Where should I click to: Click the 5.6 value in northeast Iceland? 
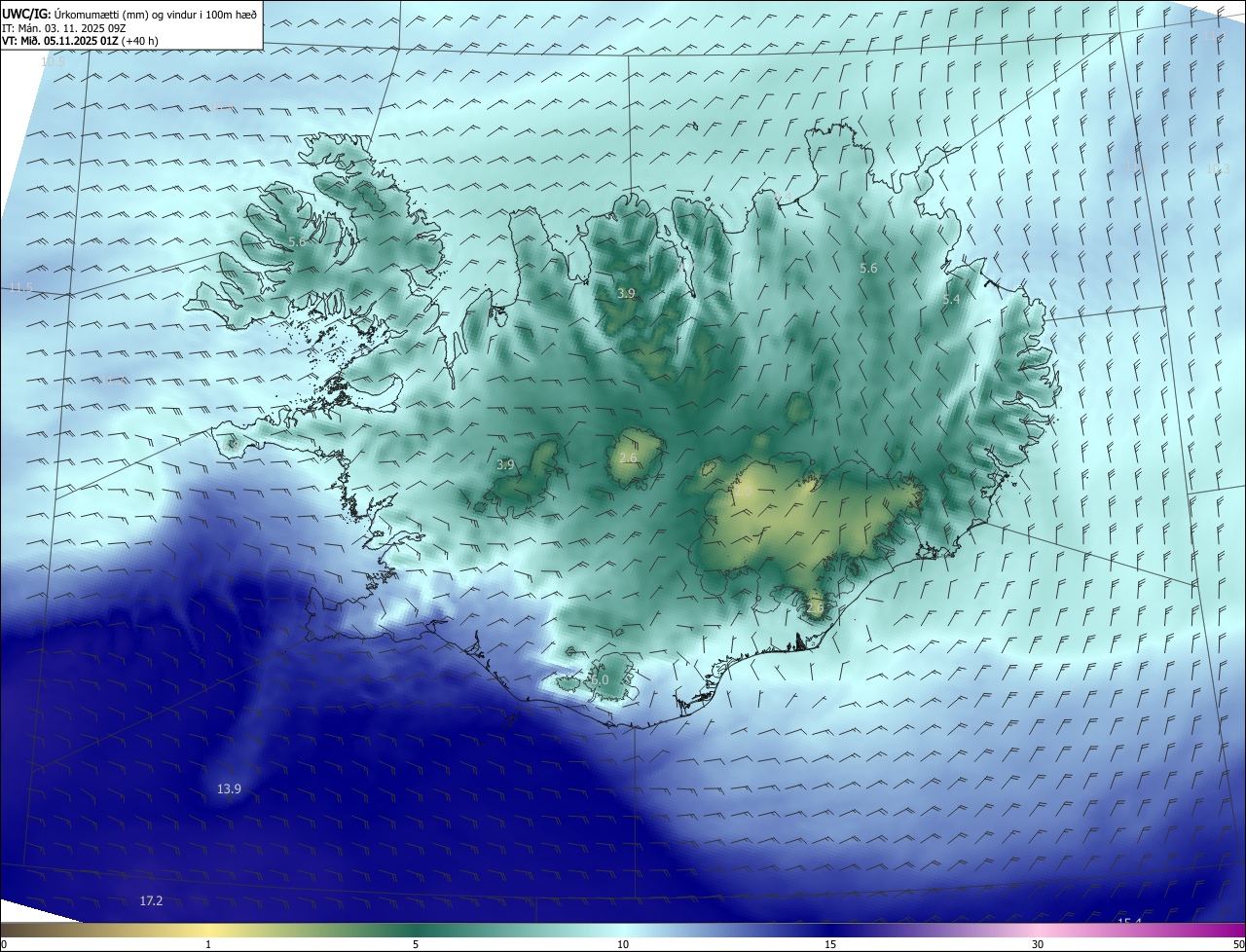[868, 268]
